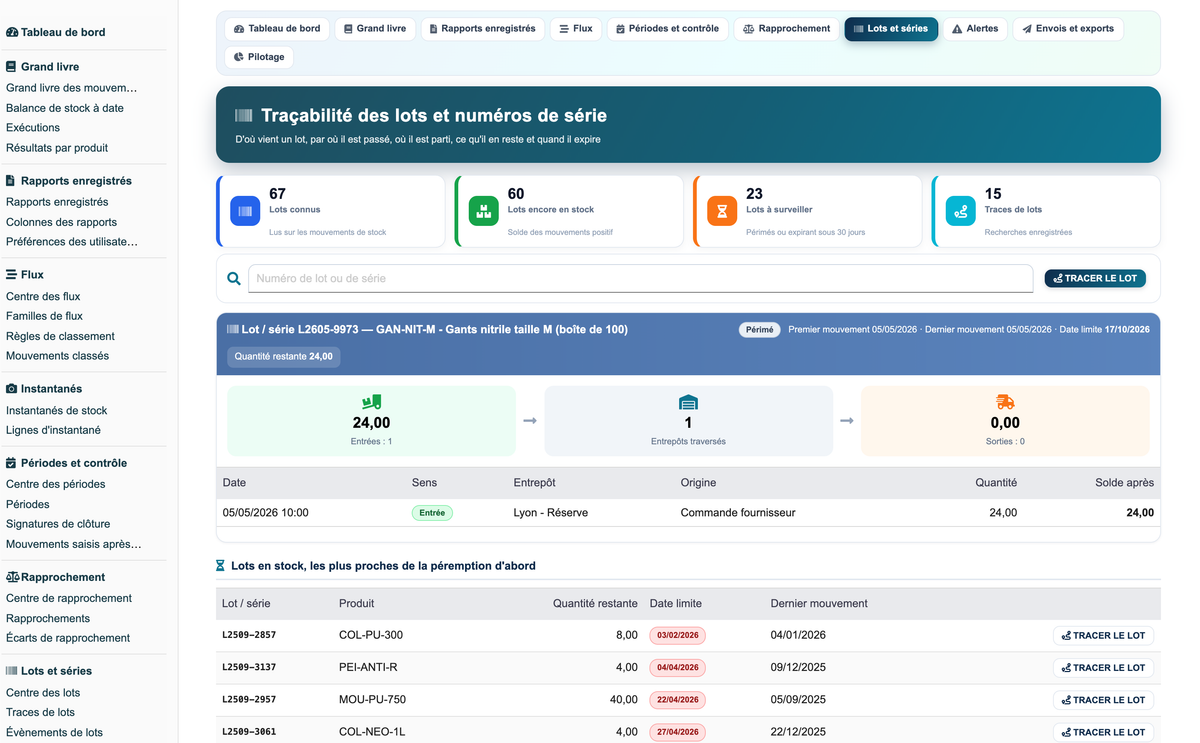The height and width of the screenshot is (743, 1200).
Task: Click the warehouse icon above Entrepôts traversés
Action: click(688, 402)
